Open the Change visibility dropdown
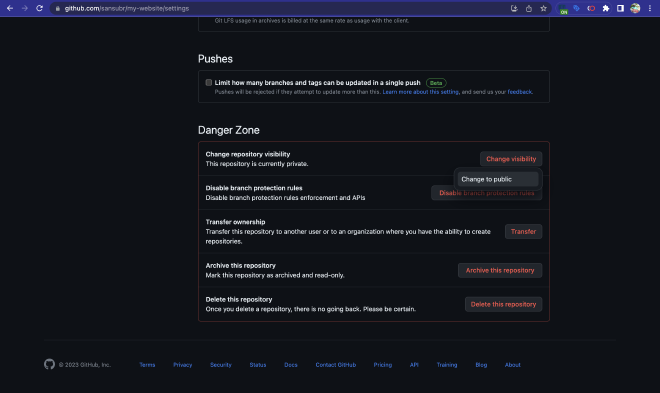660x393 pixels. coord(511,159)
